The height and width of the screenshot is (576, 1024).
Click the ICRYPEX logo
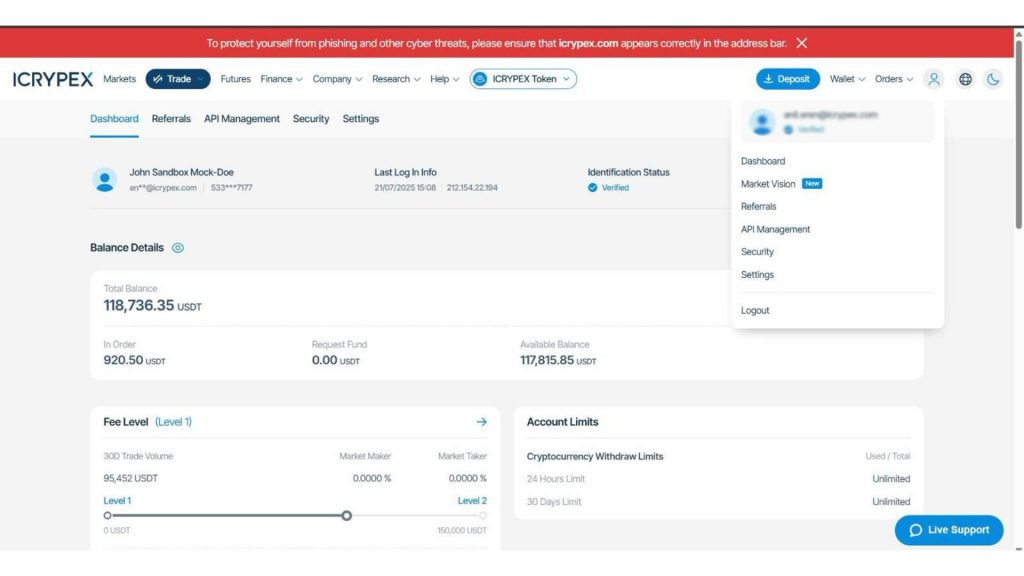[x=53, y=79]
